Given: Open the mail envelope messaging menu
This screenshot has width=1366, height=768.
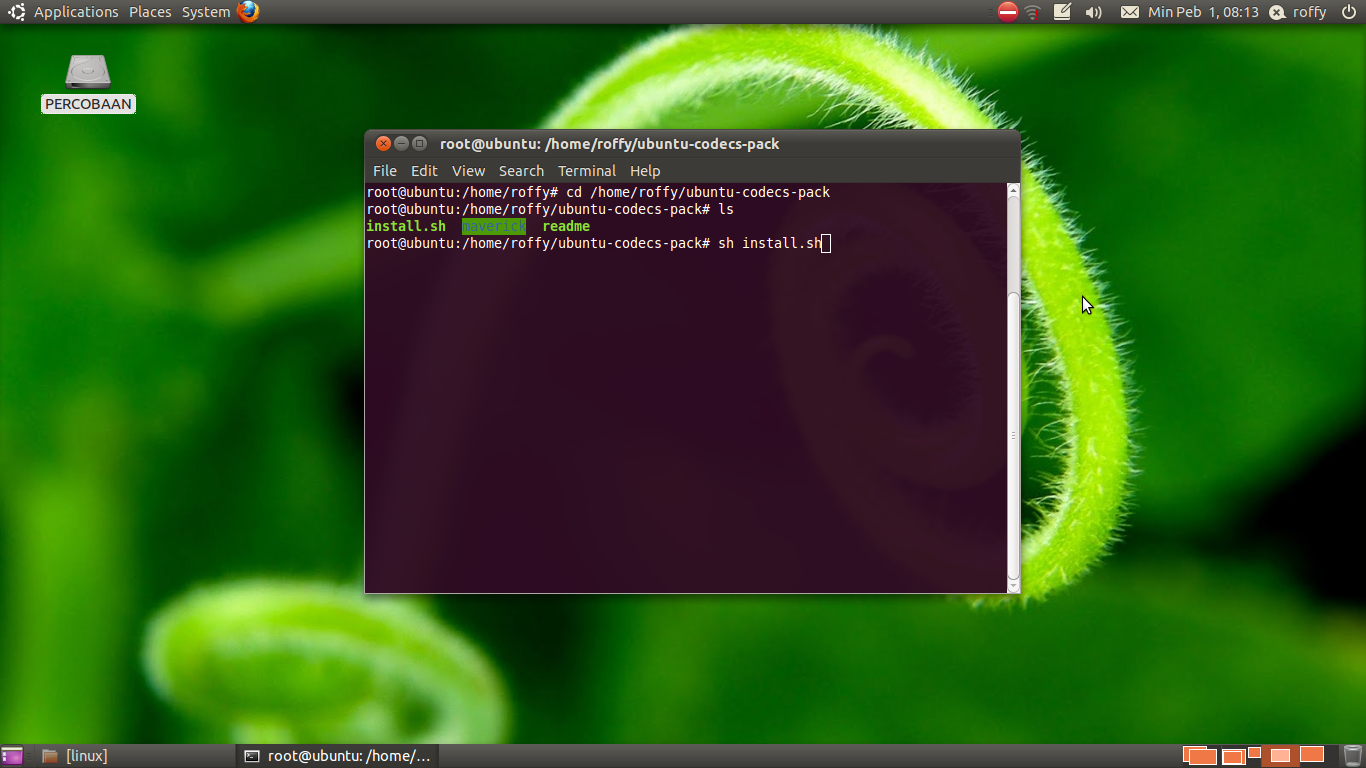Looking at the screenshot, I should (1129, 12).
